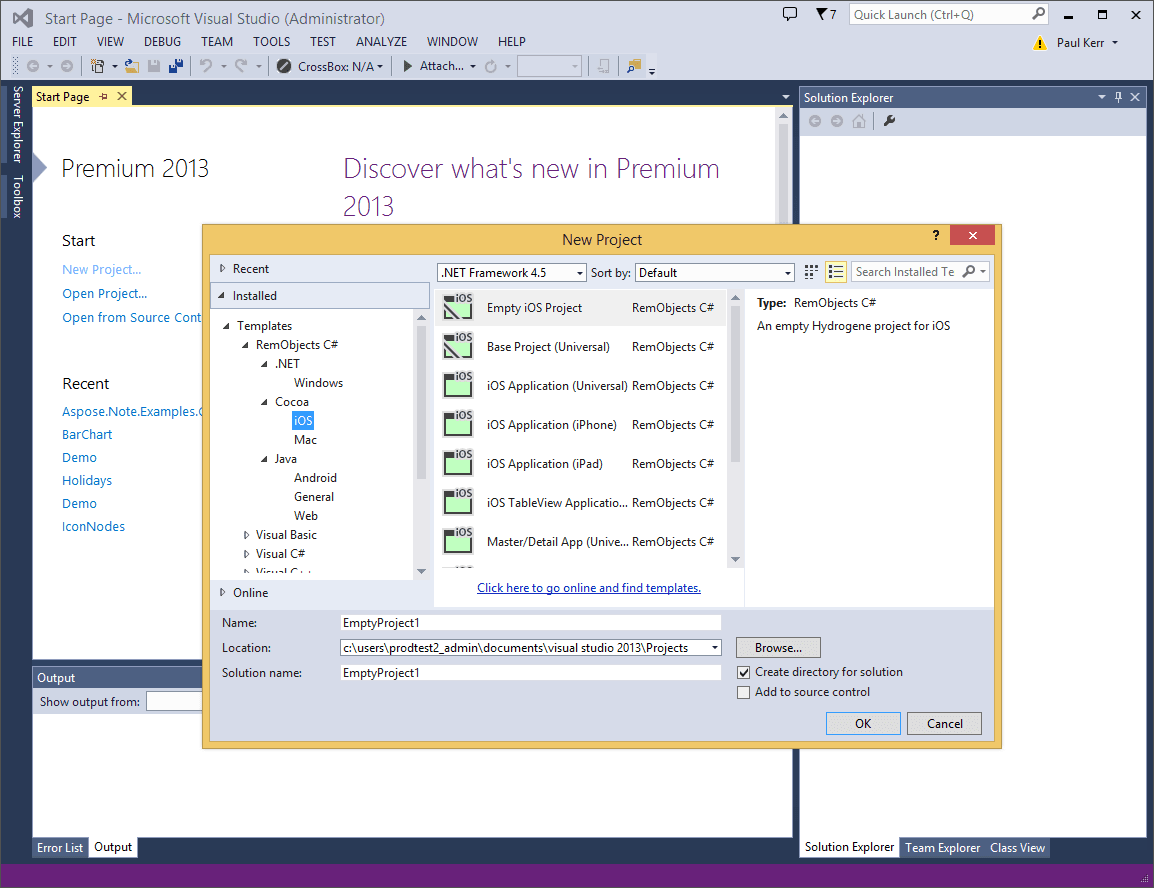Expand the Visual C# tree node

(246, 554)
